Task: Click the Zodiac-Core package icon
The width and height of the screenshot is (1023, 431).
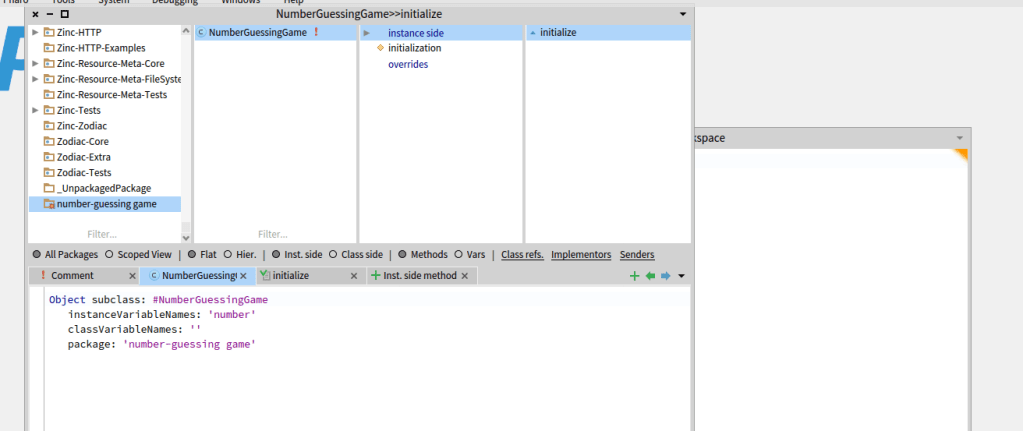Action: 49,142
